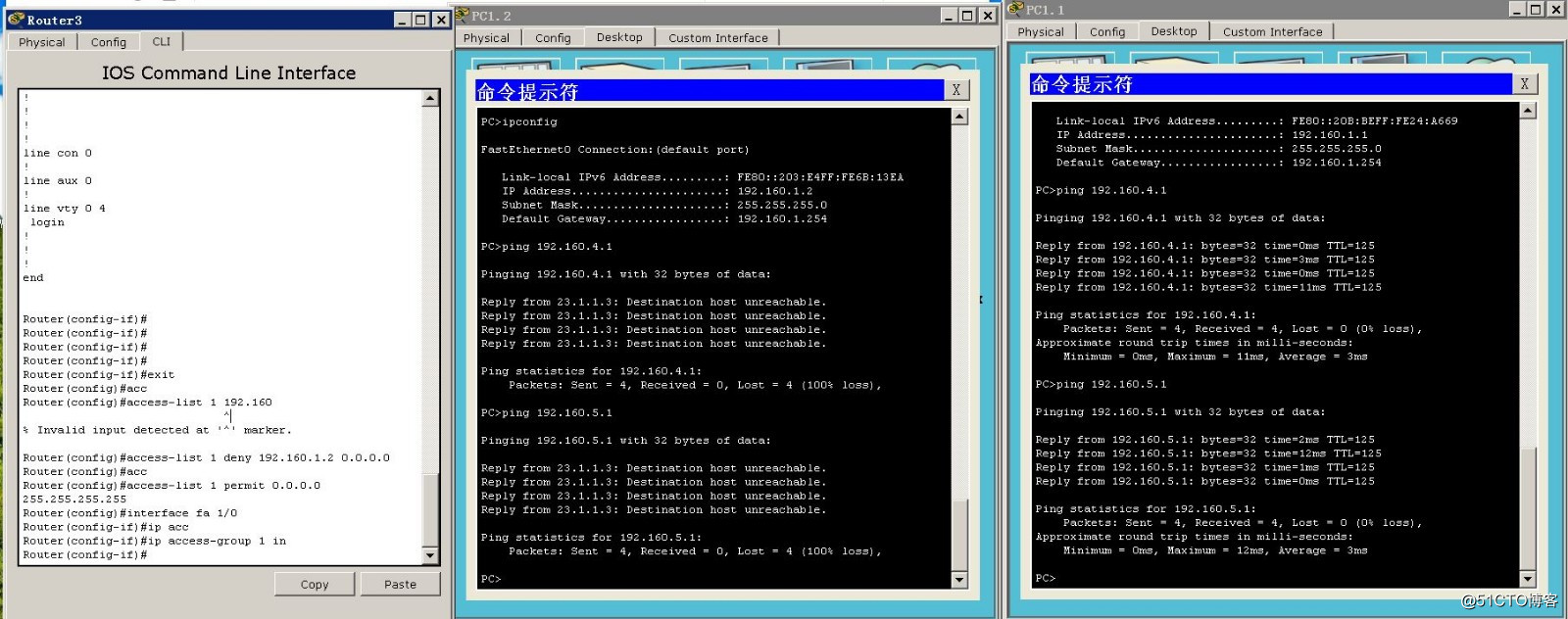This screenshot has width=1568, height=619.
Task: Click 'access-list 1 deny 192.160.1.2' line
Action: click(x=206, y=457)
